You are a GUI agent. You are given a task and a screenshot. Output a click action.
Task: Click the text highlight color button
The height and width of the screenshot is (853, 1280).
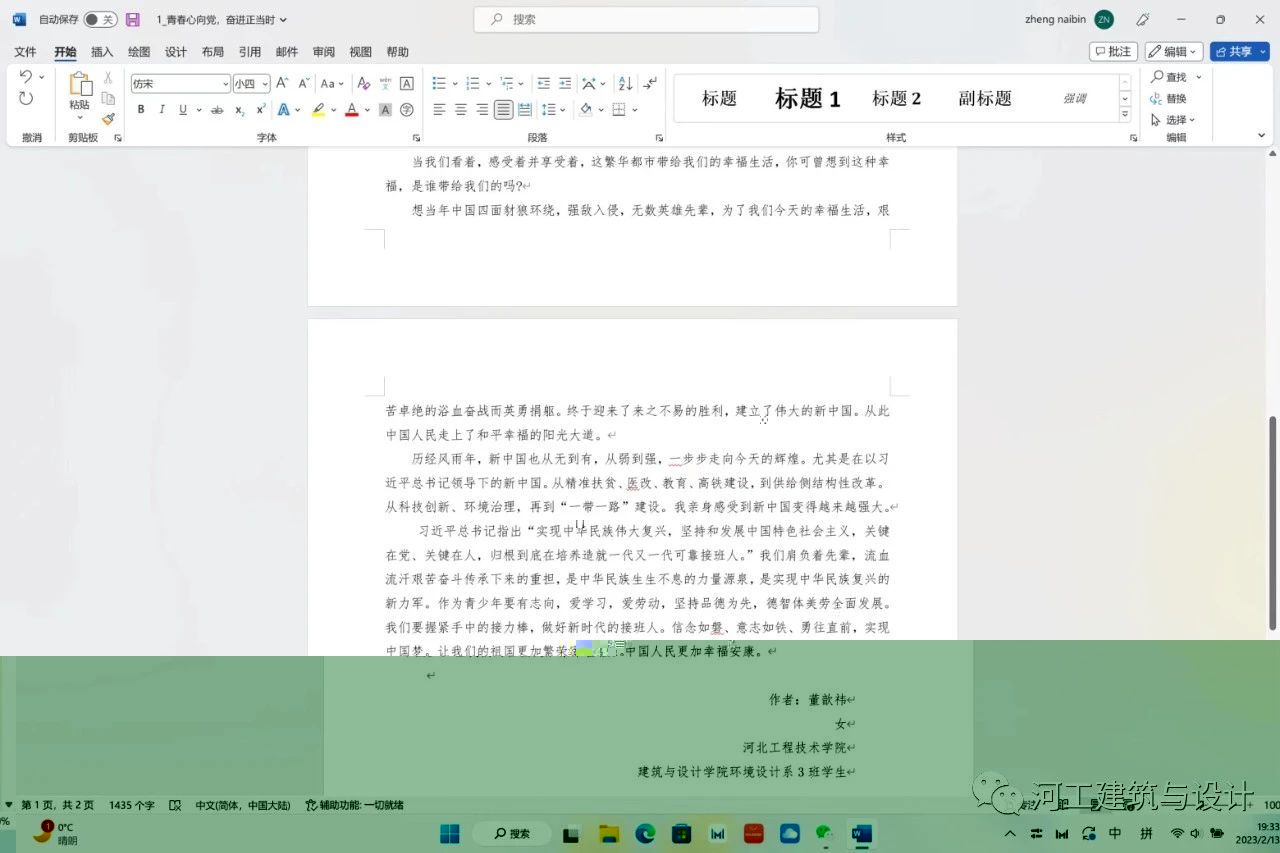pos(318,110)
